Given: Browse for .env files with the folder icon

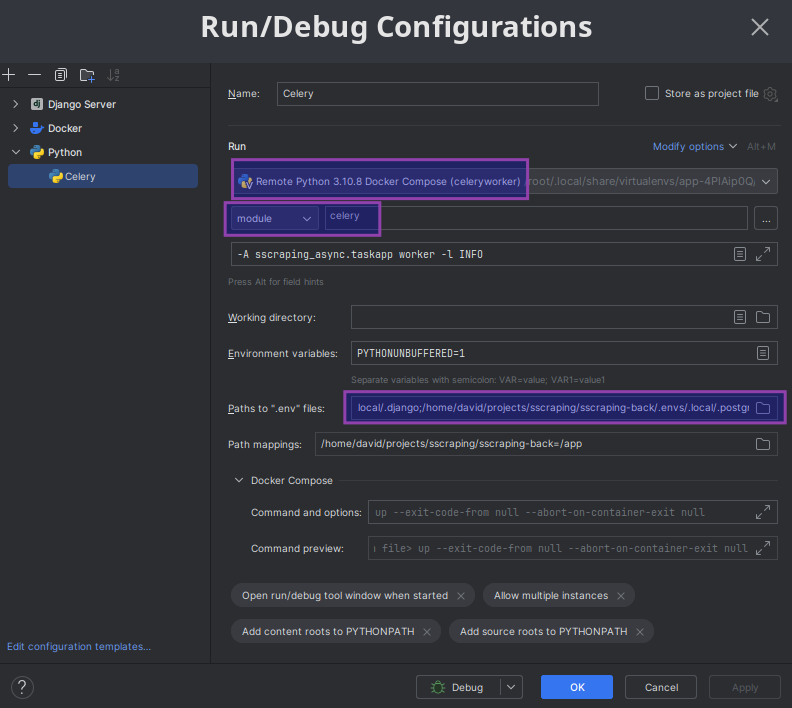Looking at the screenshot, I should 763,408.
